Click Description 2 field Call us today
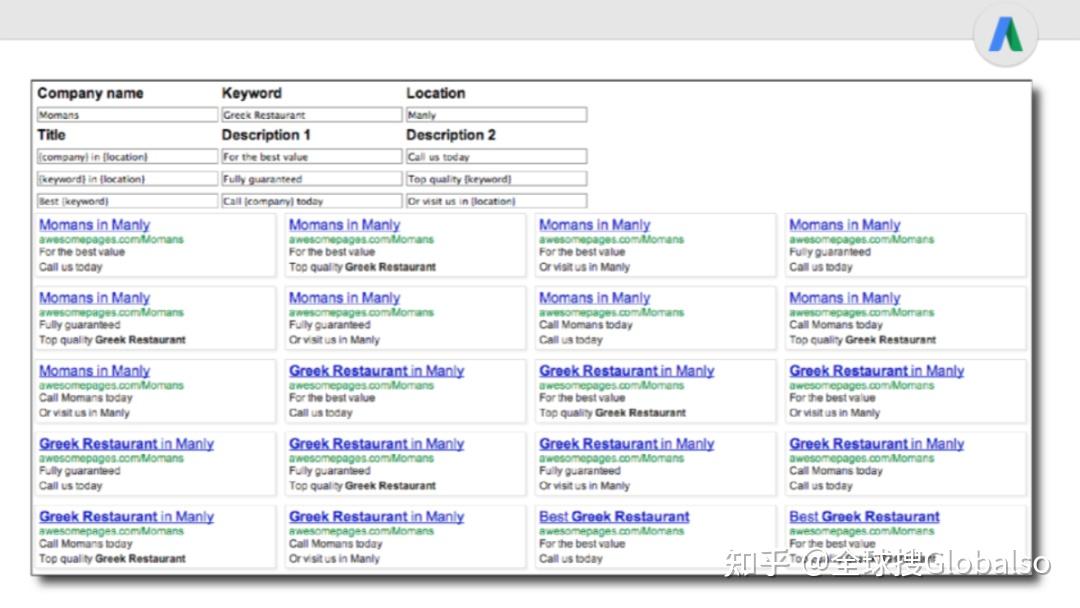 click(495, 156)
